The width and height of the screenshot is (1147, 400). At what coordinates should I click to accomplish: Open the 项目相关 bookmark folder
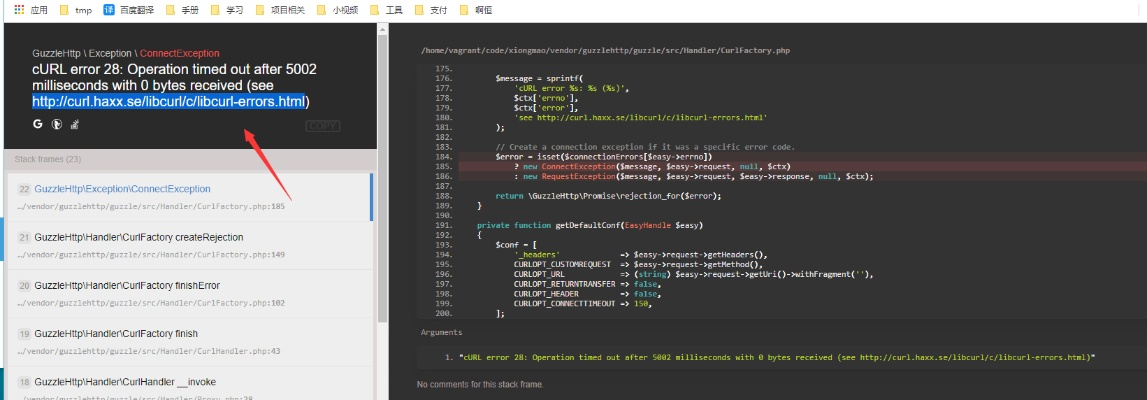279,10
